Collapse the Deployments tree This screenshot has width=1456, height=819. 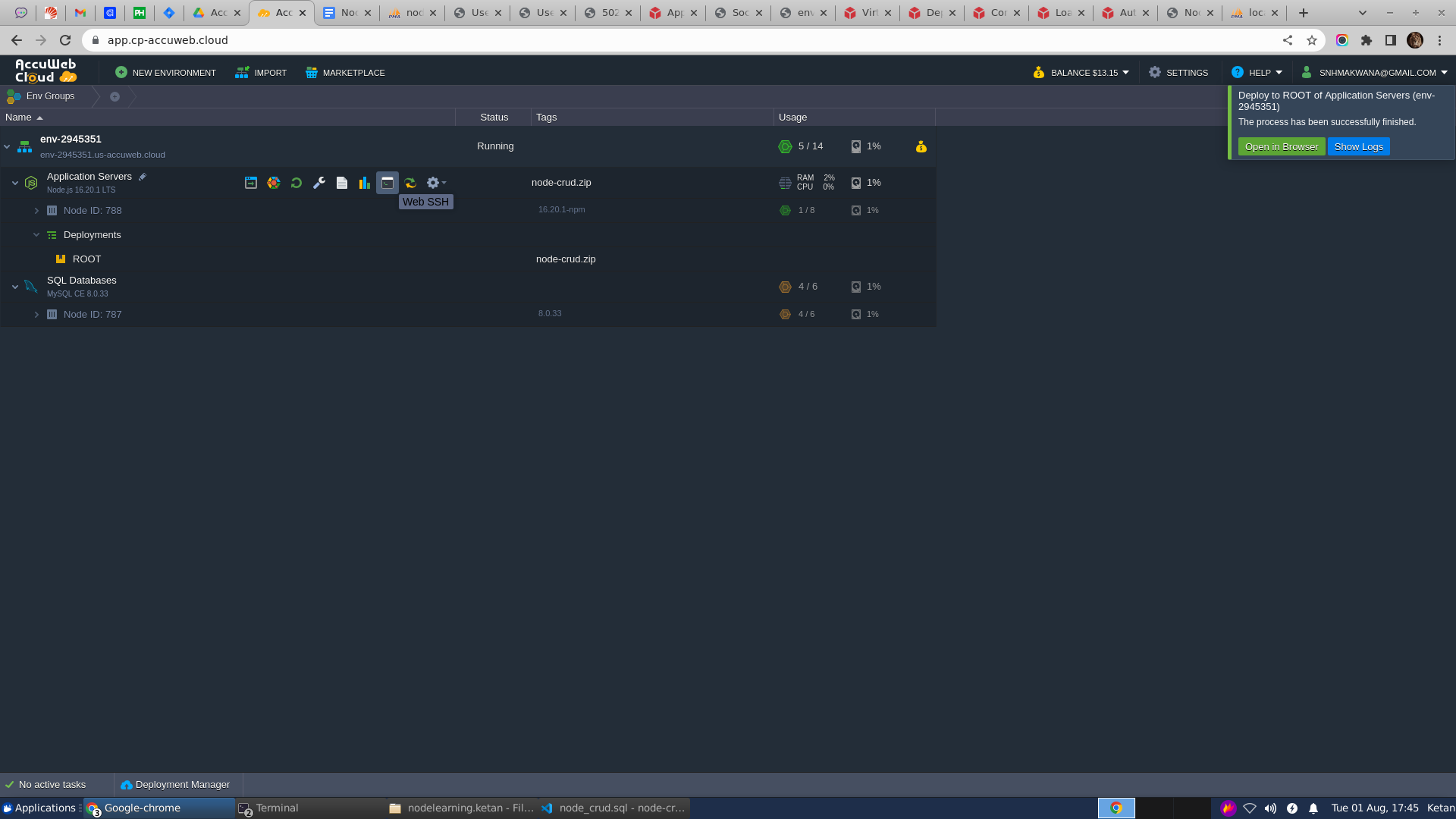36,235
